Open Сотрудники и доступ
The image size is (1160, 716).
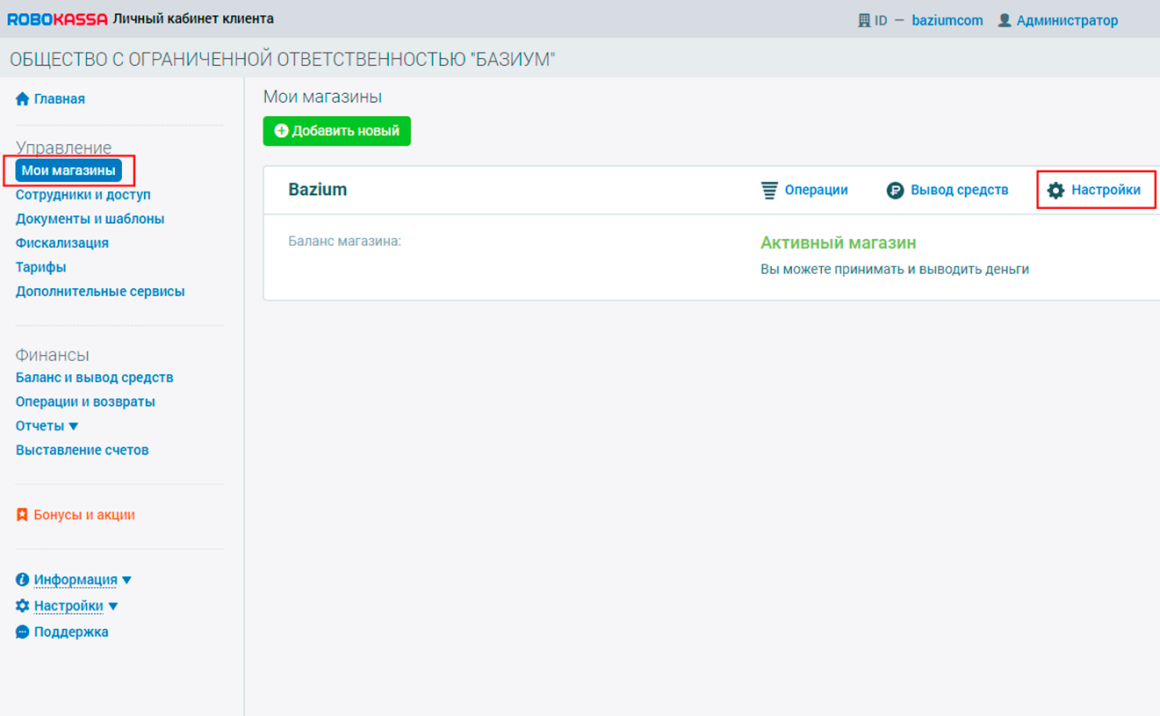83,195
